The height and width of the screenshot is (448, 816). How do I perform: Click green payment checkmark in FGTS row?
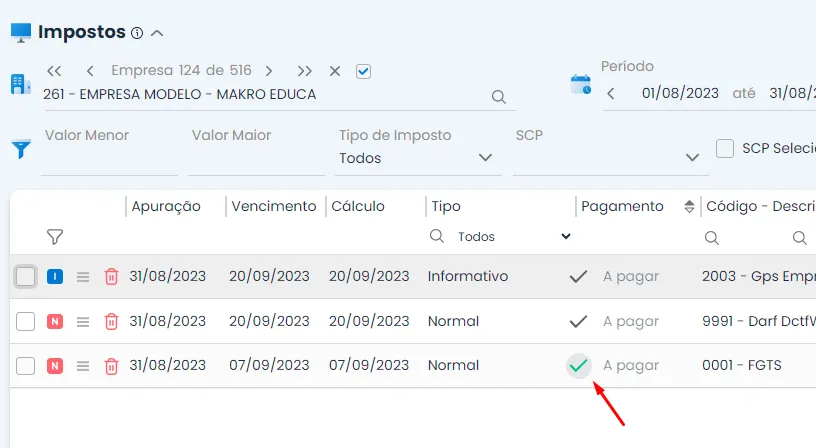click(579, 366)
